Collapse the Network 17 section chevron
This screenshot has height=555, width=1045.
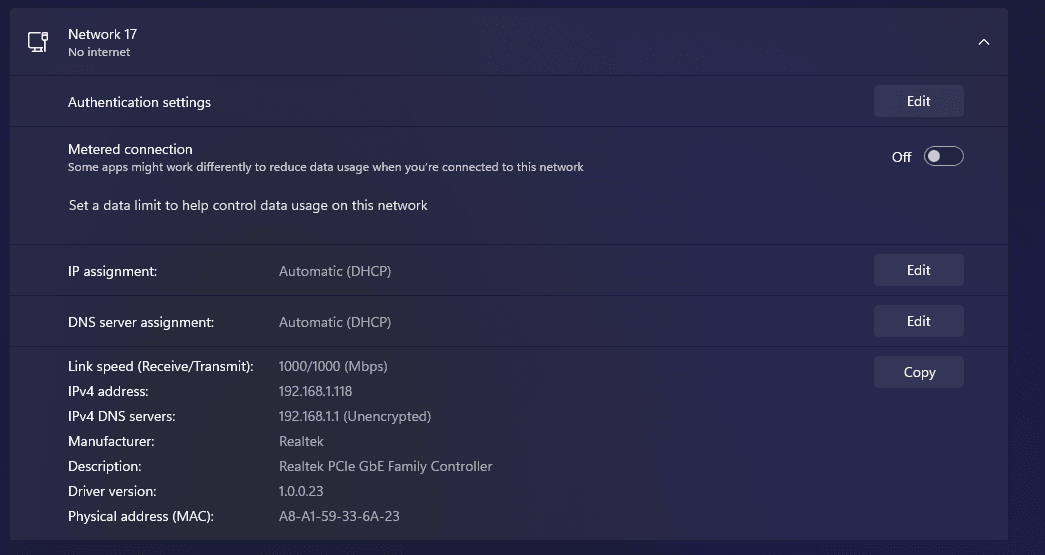coord(984,42)
